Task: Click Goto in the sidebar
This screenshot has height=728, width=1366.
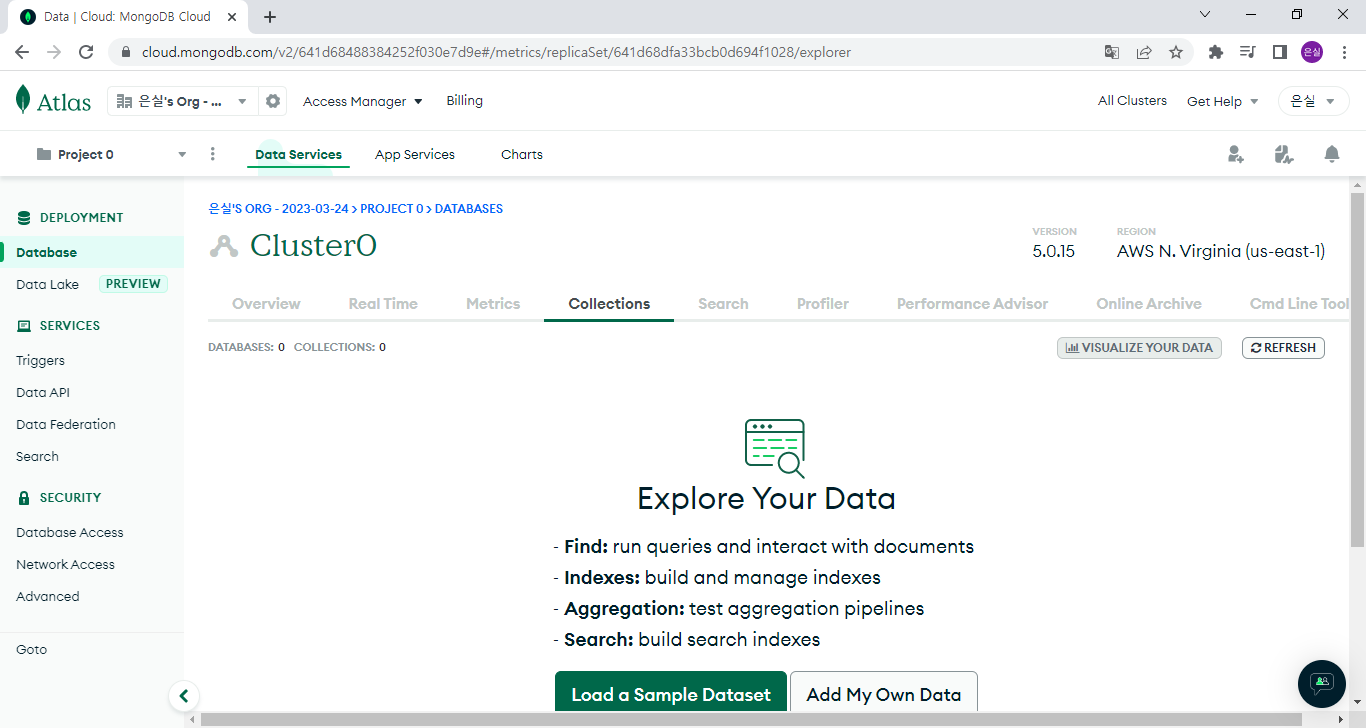Action: 31,649
